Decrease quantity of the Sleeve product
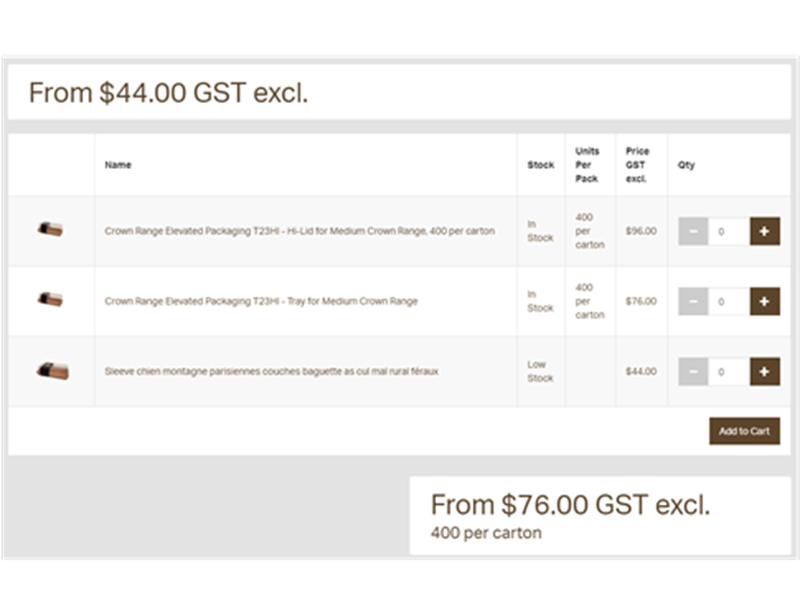The height and width of the screenshot is (600, 800). point(693,371)
